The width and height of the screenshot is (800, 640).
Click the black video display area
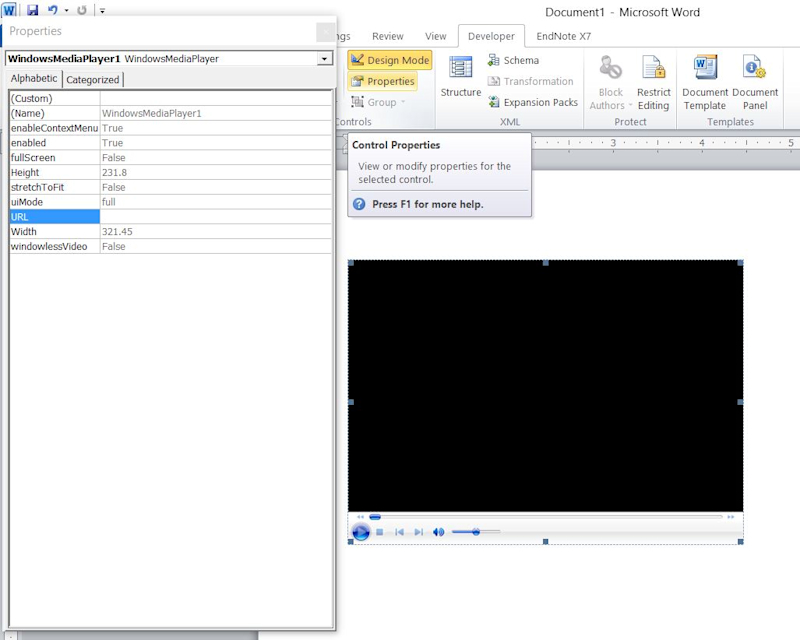pos(545,385)
